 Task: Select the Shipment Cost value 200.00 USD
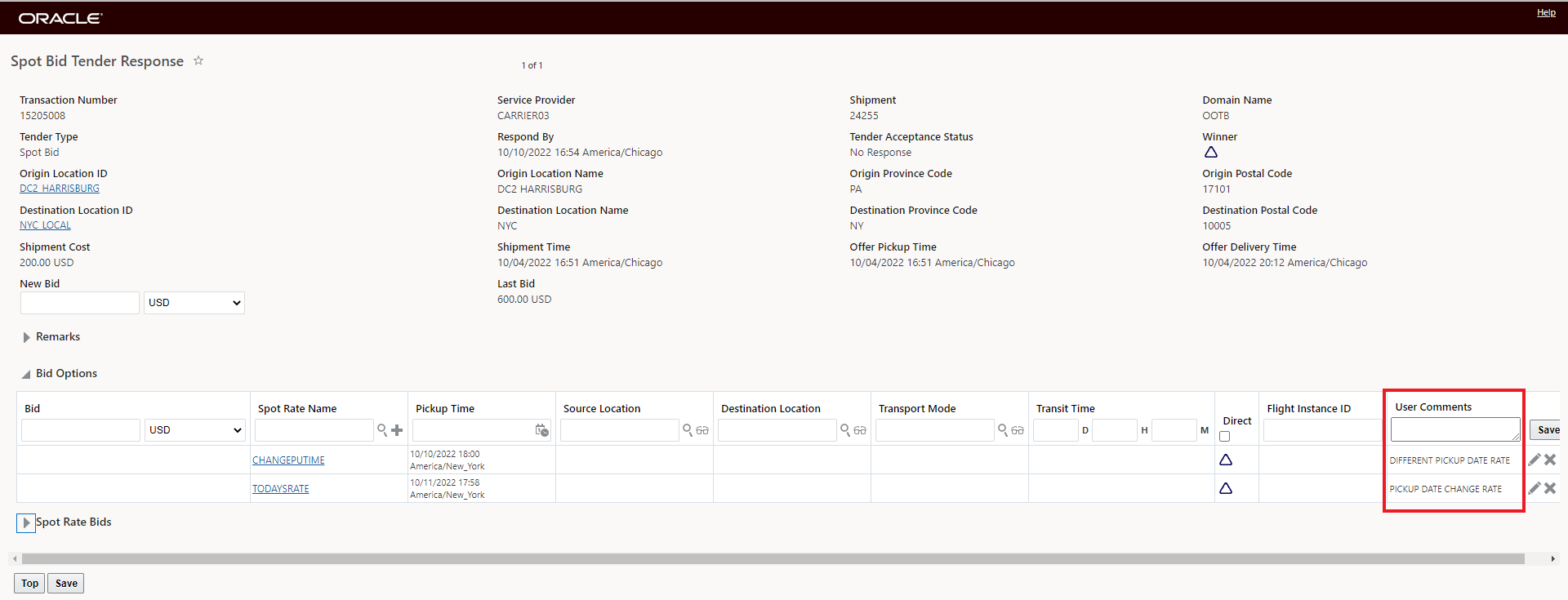[47, 263]
